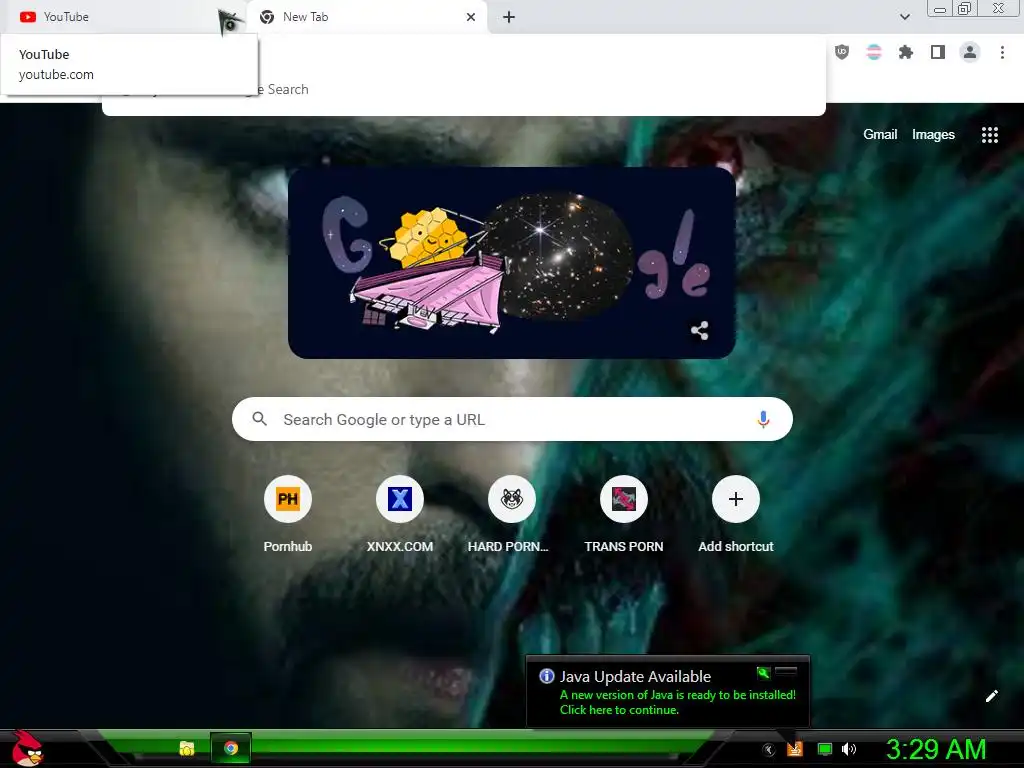Click the magnifier icon in search box
The height and width of the screenshot is (768, 1024).
coord(259,419)
